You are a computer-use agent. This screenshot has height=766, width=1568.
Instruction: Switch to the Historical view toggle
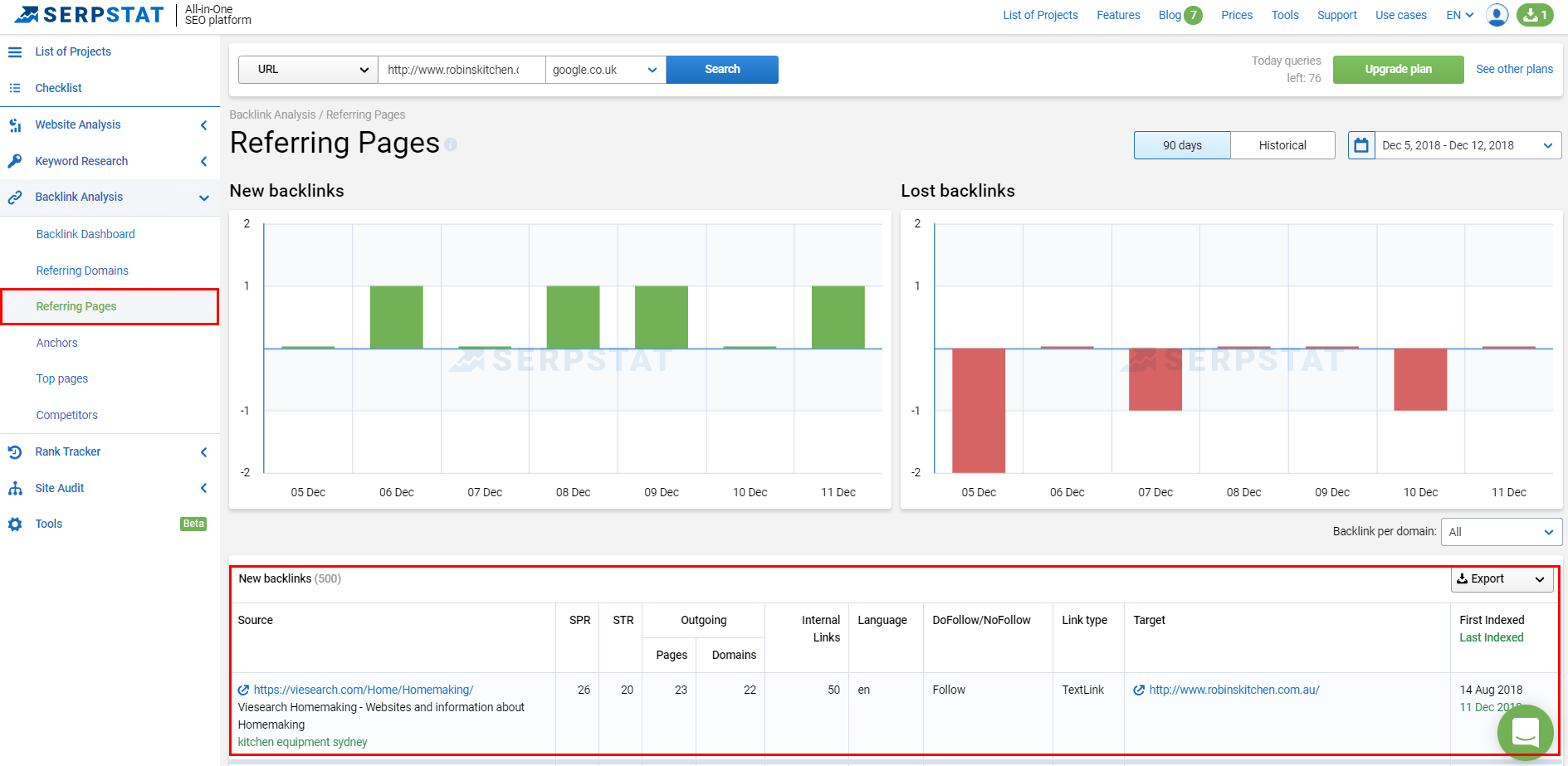point(1282,145)
